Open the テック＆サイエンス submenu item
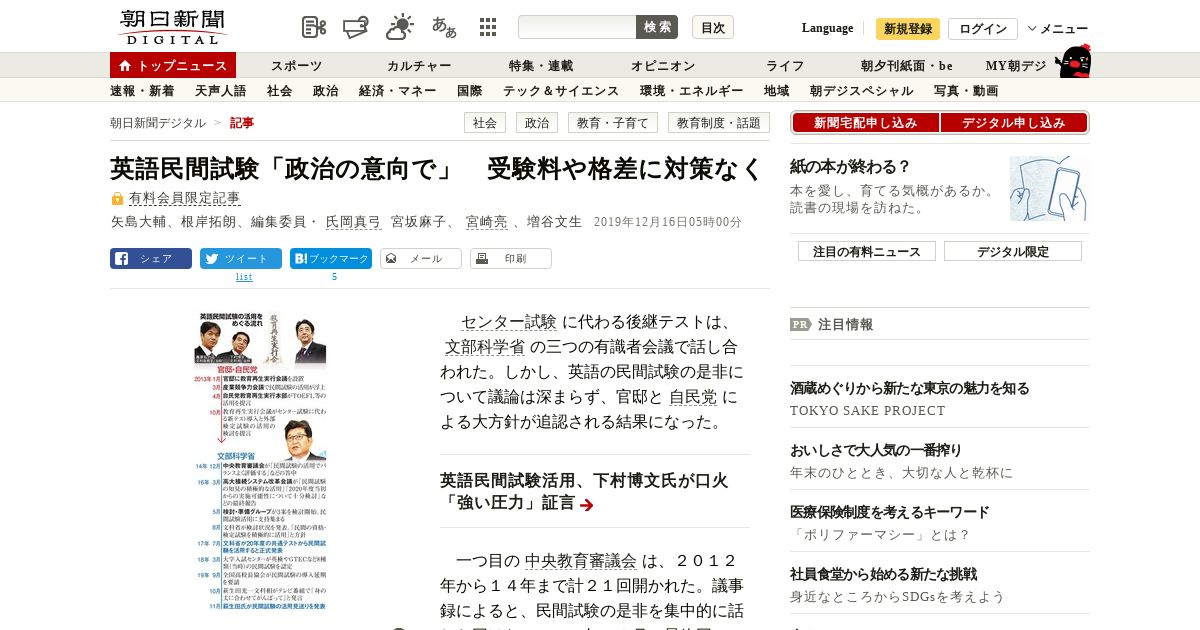Image resolution: width=1200 pixels, height=630 pixels. coord(561,91)
